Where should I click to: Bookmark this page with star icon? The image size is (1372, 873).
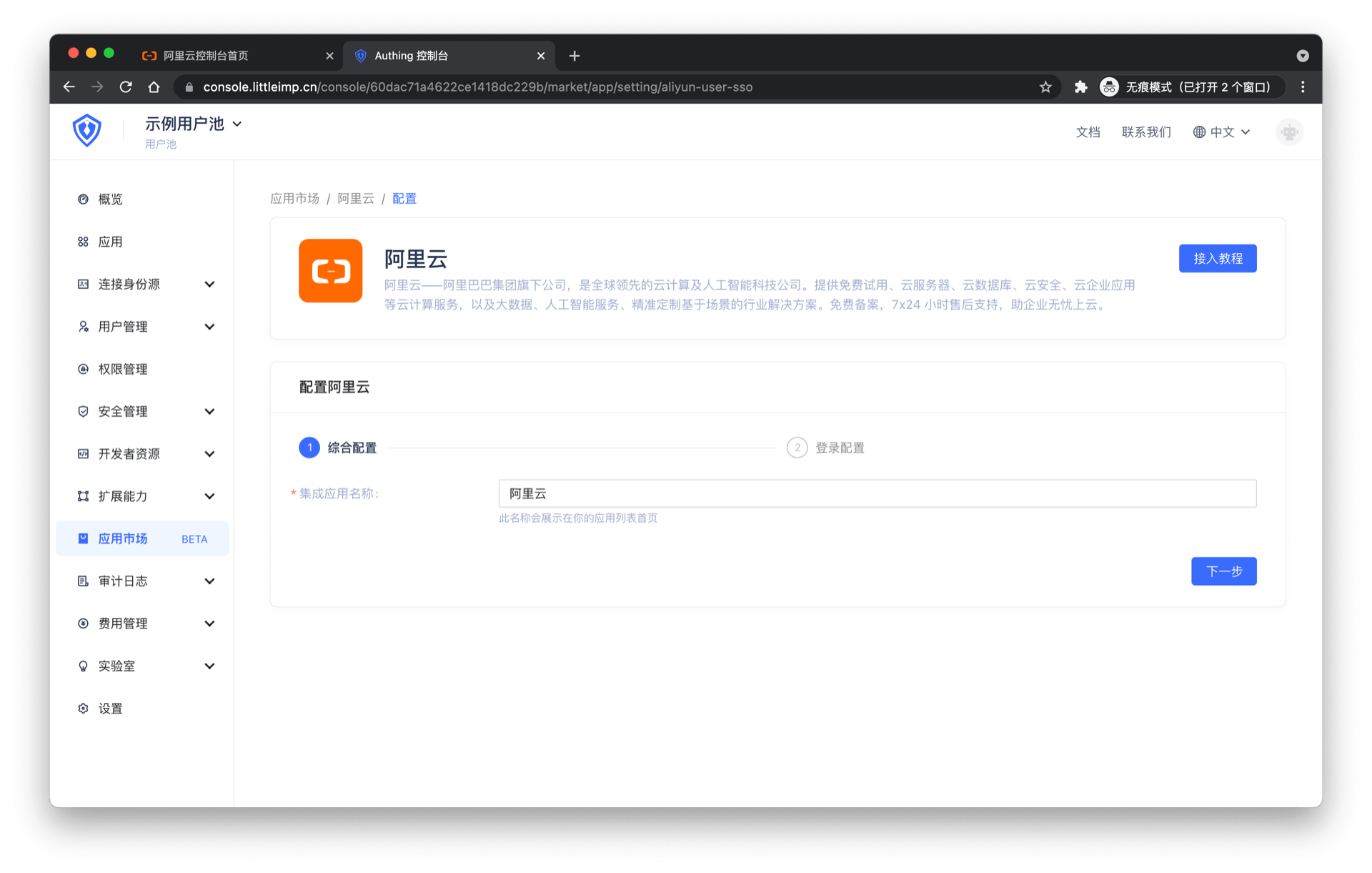(1045, 87)
